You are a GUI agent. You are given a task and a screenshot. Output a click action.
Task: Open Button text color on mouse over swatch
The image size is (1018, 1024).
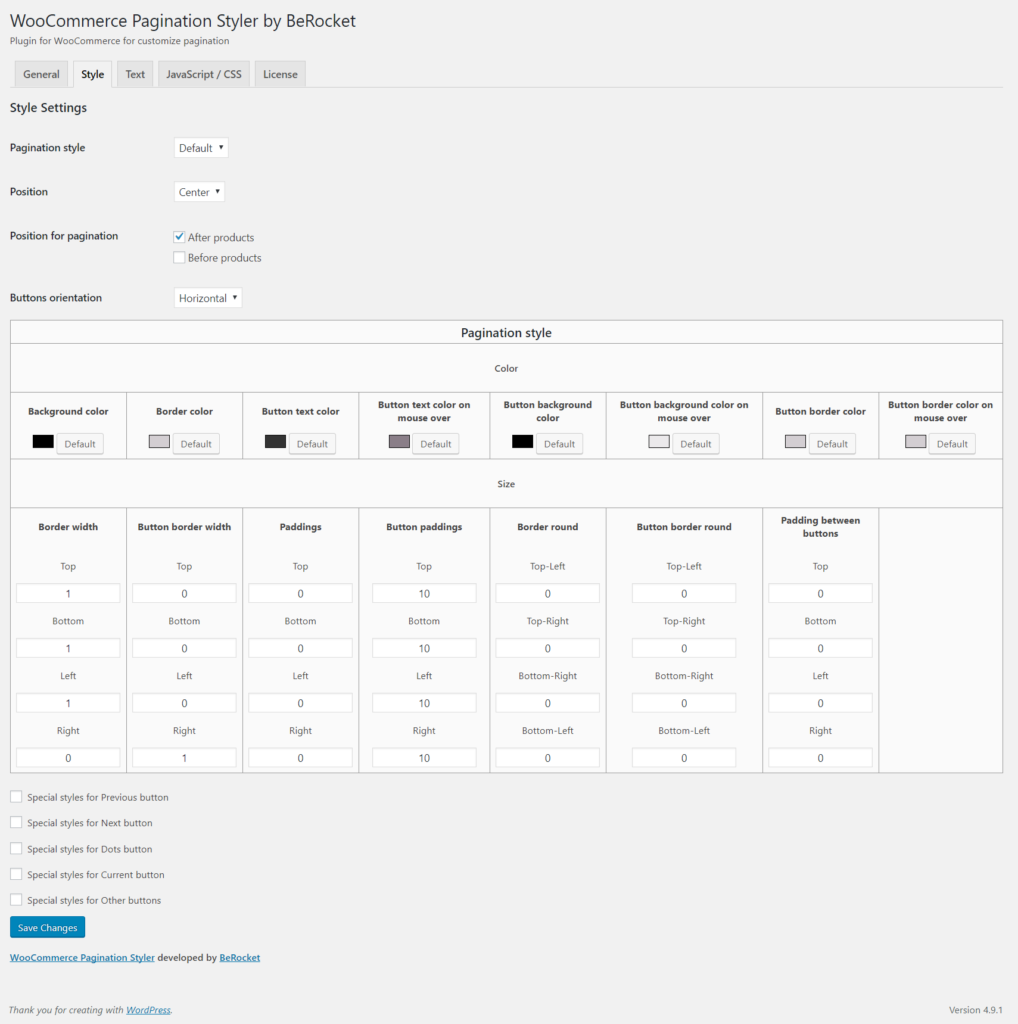[400, 441]
